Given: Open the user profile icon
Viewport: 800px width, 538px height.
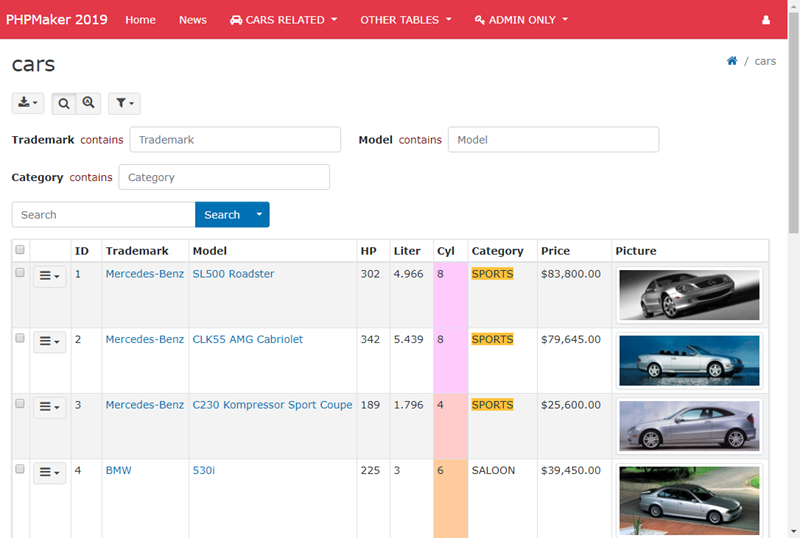Looking at the screenshot, I should coord(766,20).
